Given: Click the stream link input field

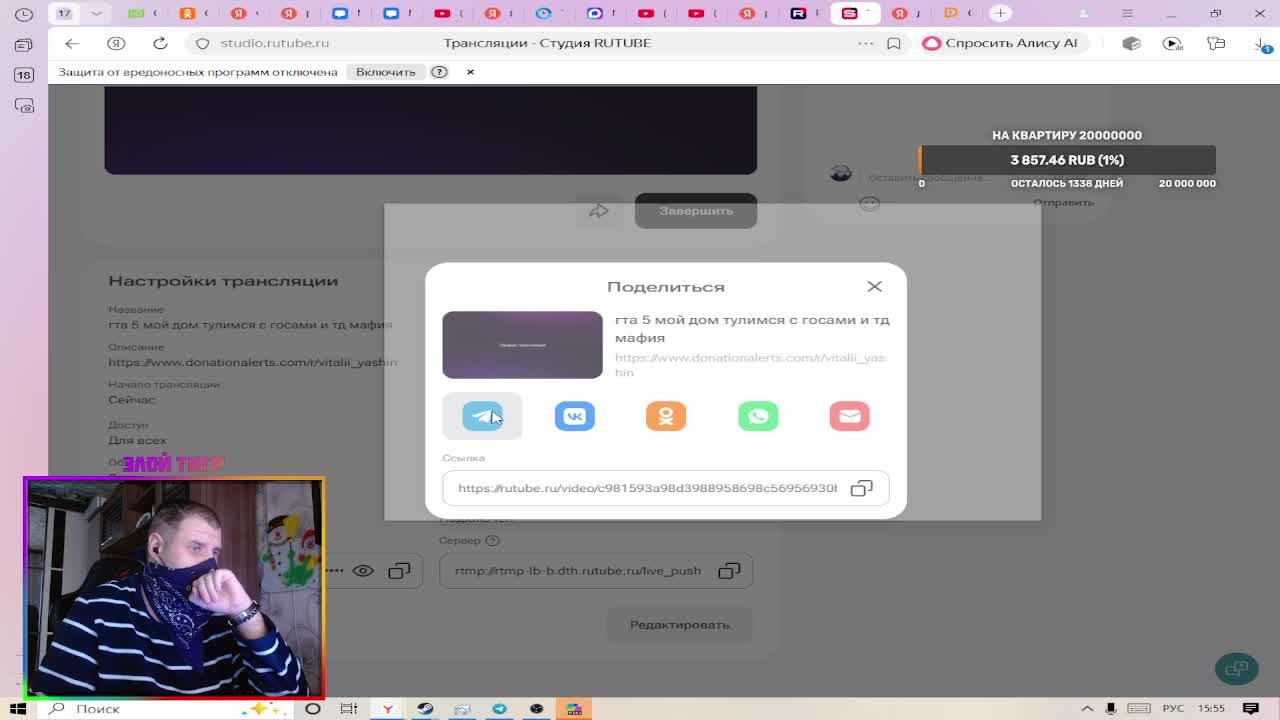Looking at the screenshot, I should (x=665, y=488).
